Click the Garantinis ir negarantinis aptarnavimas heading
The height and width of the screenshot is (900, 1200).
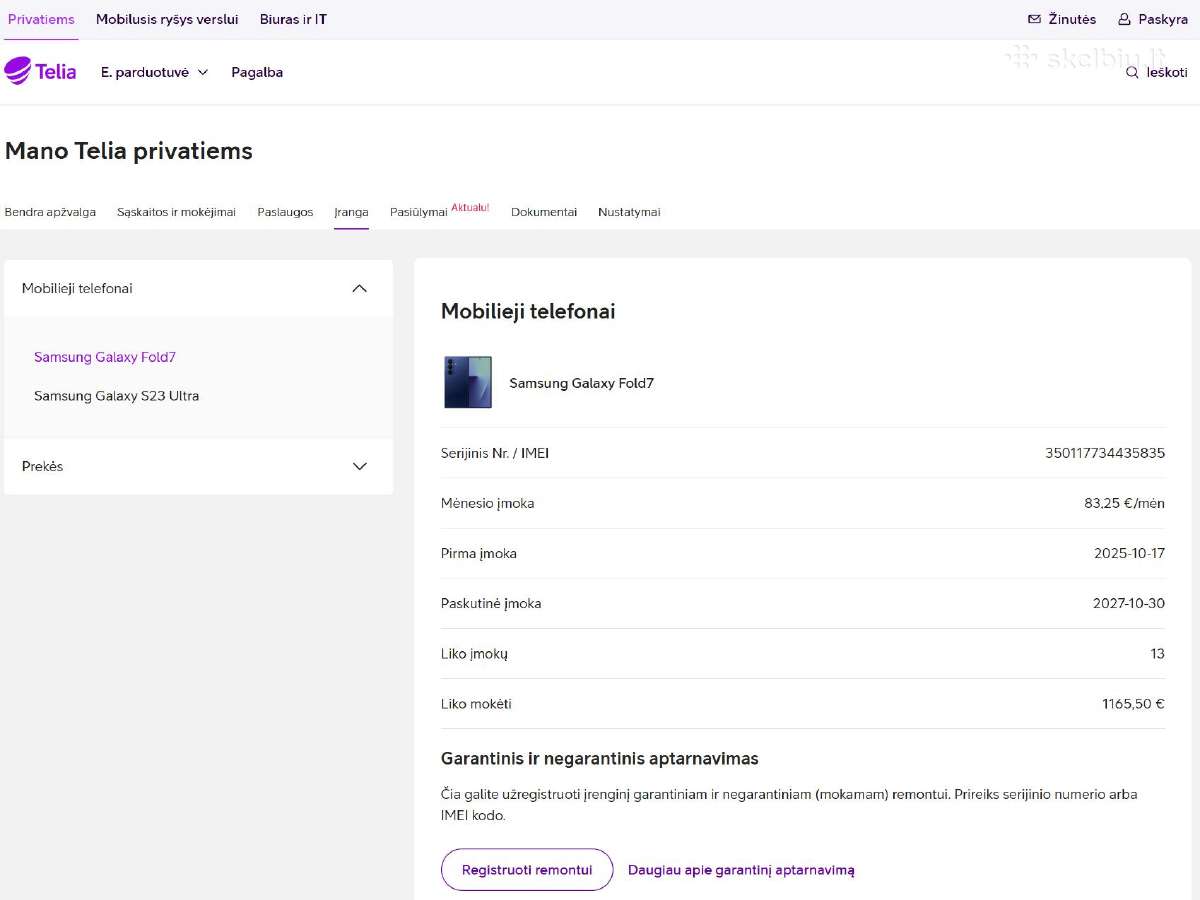tap(600, 759)
